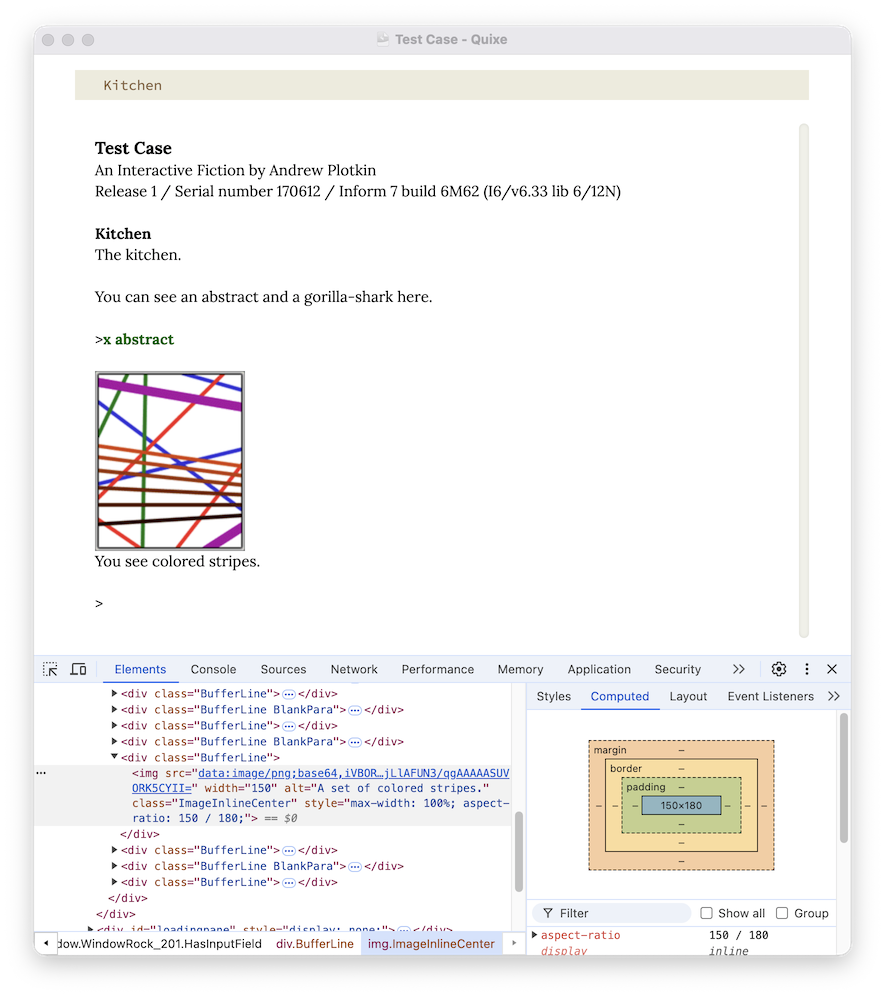Show more sidebar tabs after Event Listeners

tap(834, 696)
